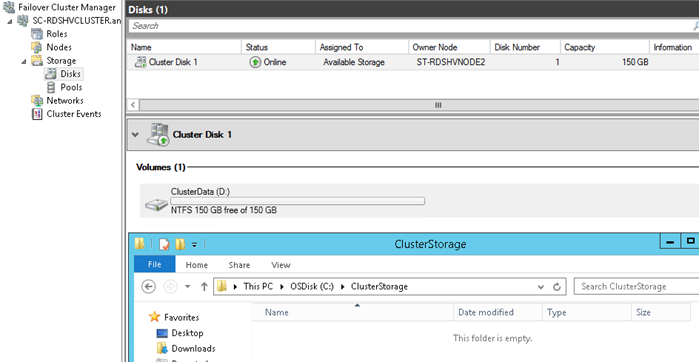Click the New Folder quick-access icon in Explorer

180,244
